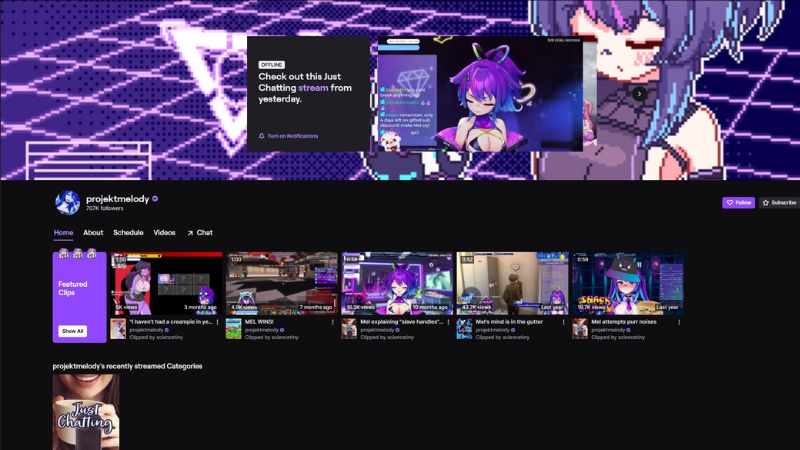
Task: Click the 'stream' link in offline message
Action: (x=313, y=88)
